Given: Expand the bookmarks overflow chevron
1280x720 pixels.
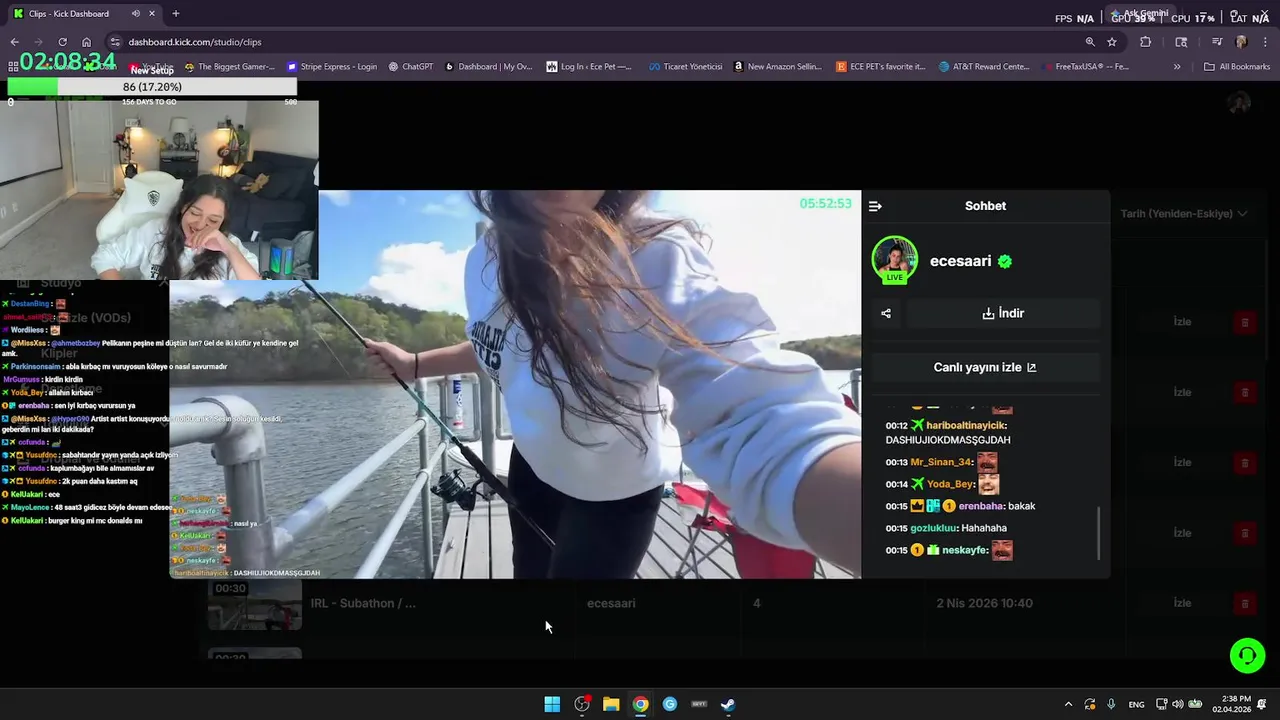Looking at the screenshot, I should 1177,67.
